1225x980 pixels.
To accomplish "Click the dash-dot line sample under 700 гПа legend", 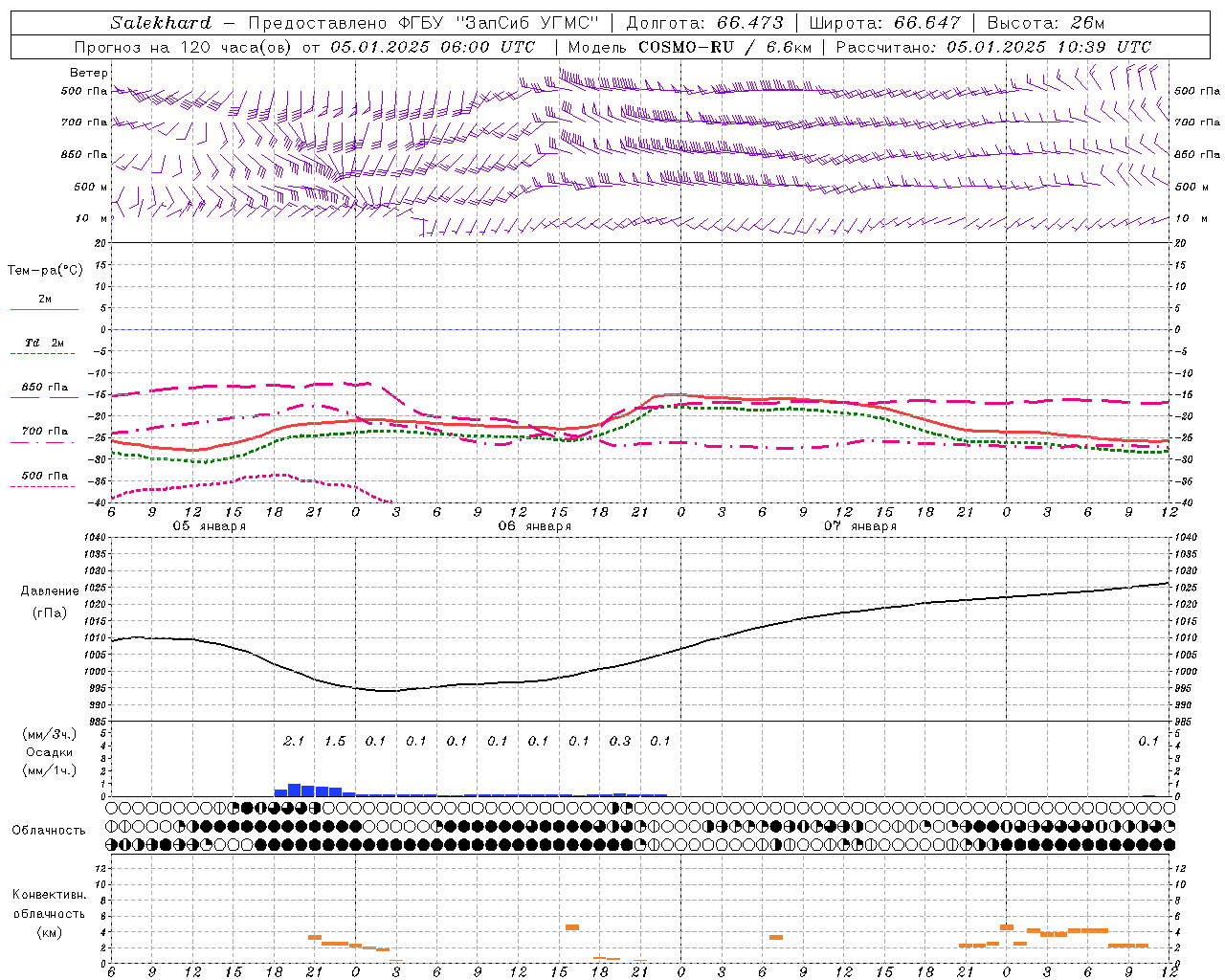I will [43, 442].
